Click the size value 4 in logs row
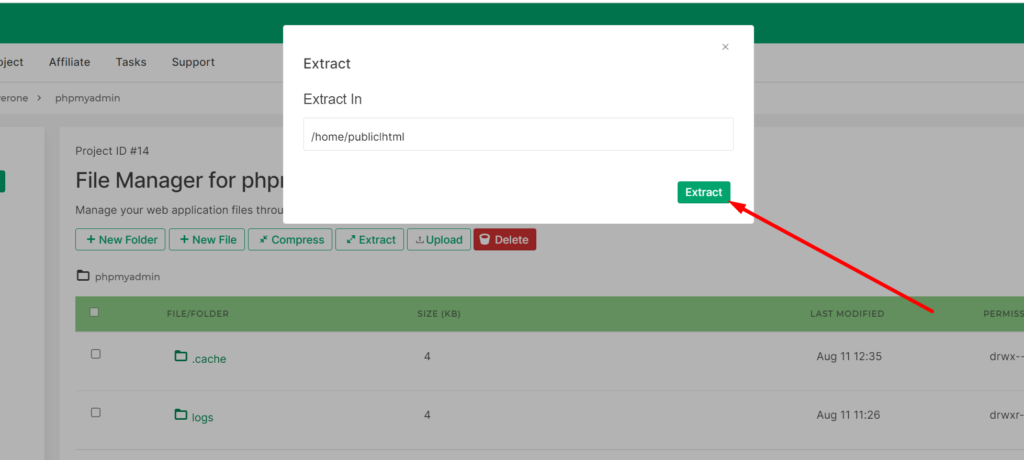 coord(427,415)
